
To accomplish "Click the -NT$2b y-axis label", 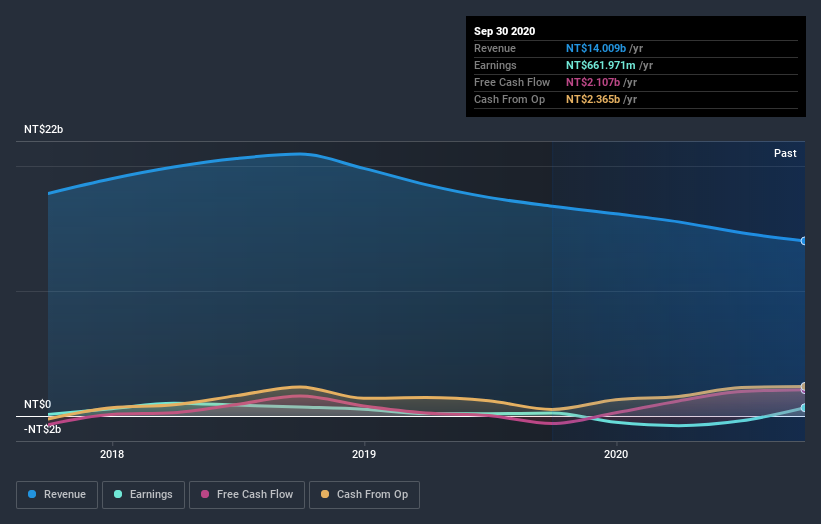I will pos(42,429).
